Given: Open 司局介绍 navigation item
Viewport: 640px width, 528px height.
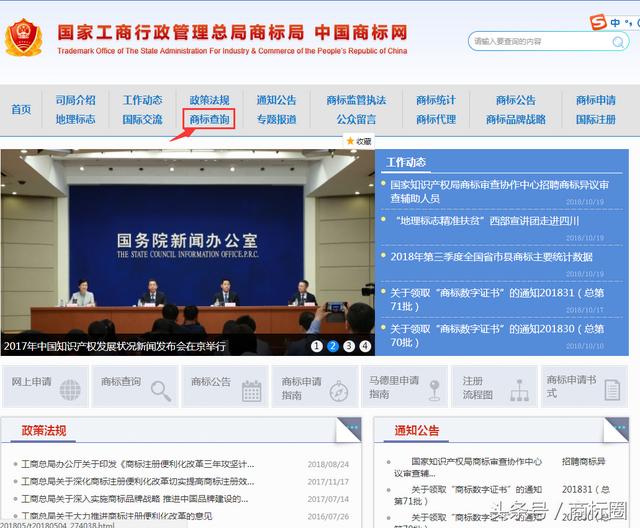Looking at the screenshot, I should pyautogui.click(x=76, y=100).
